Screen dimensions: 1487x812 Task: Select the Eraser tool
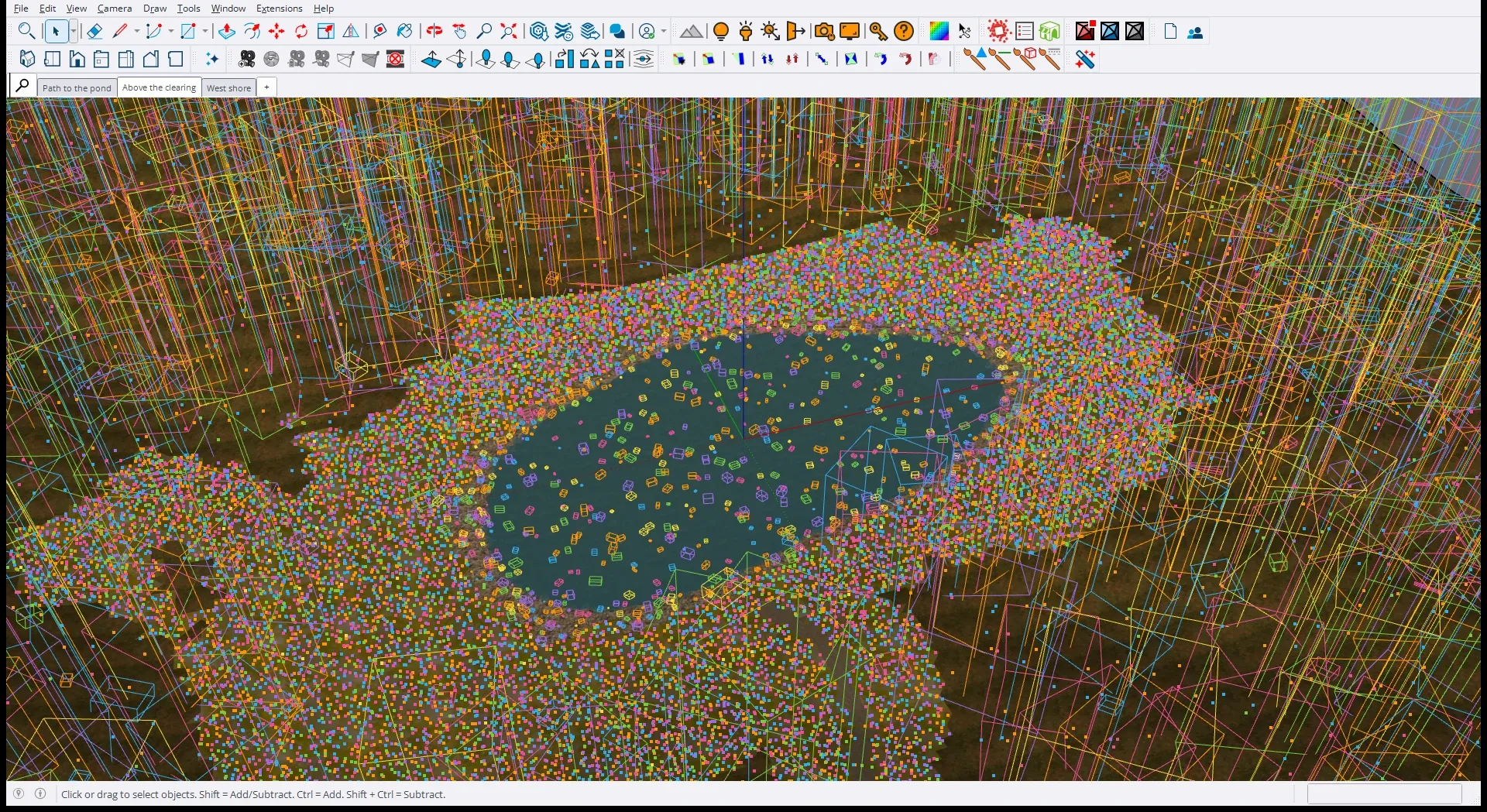click(94, 32)
